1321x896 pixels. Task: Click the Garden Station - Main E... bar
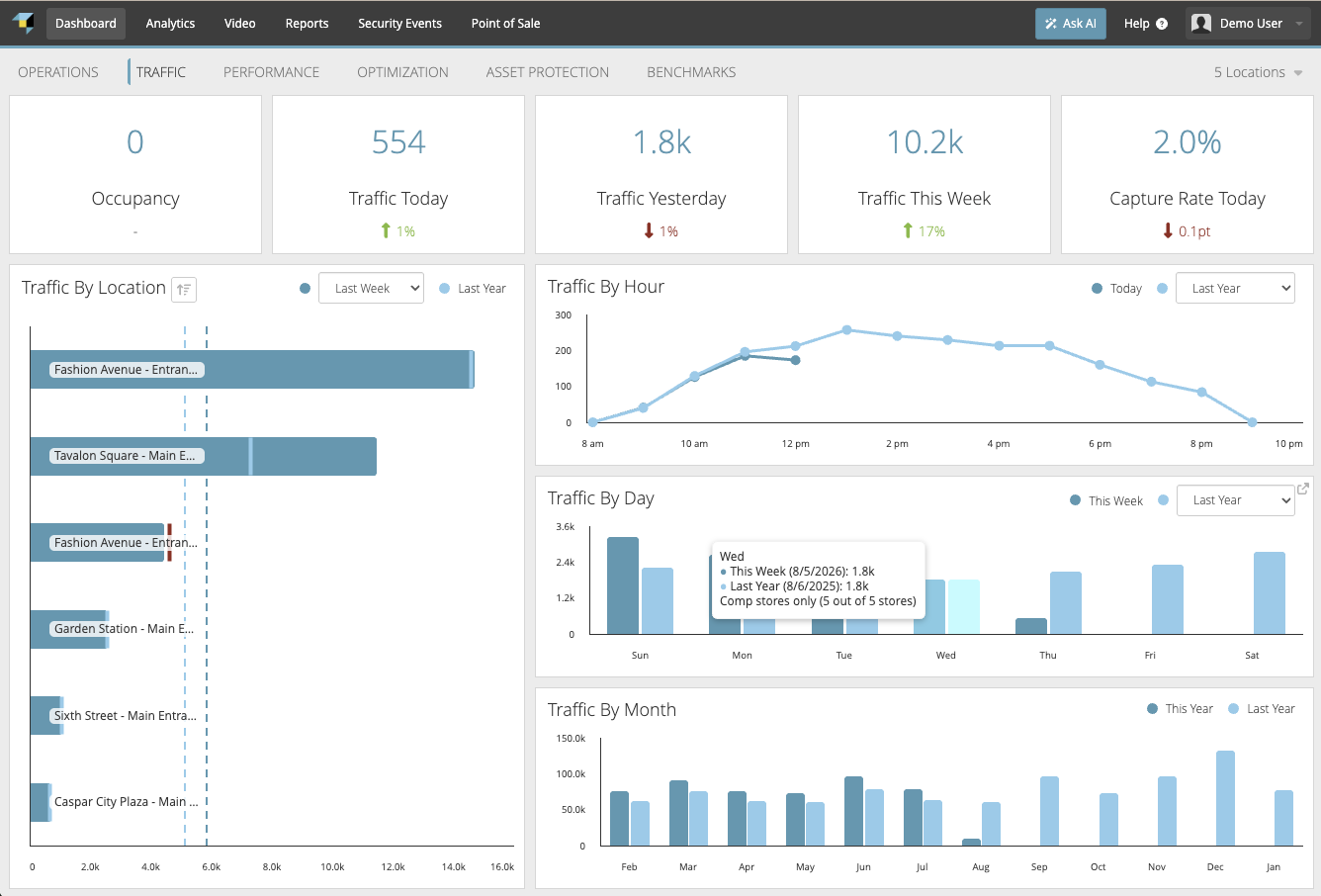[x=69, y=629]
